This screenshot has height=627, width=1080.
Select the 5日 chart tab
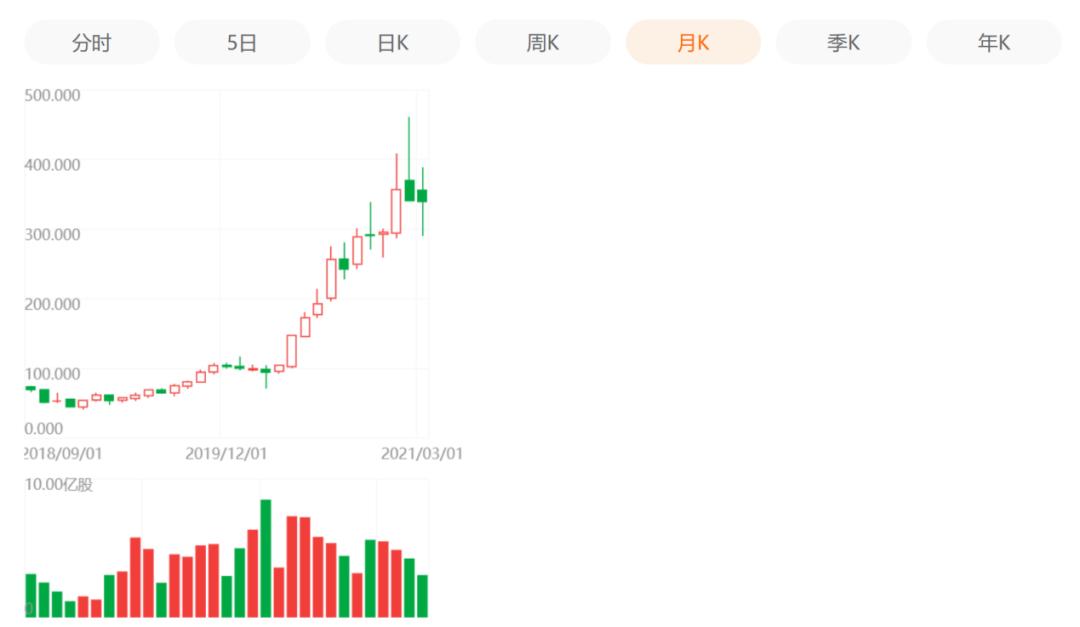(x=242, y=43)
